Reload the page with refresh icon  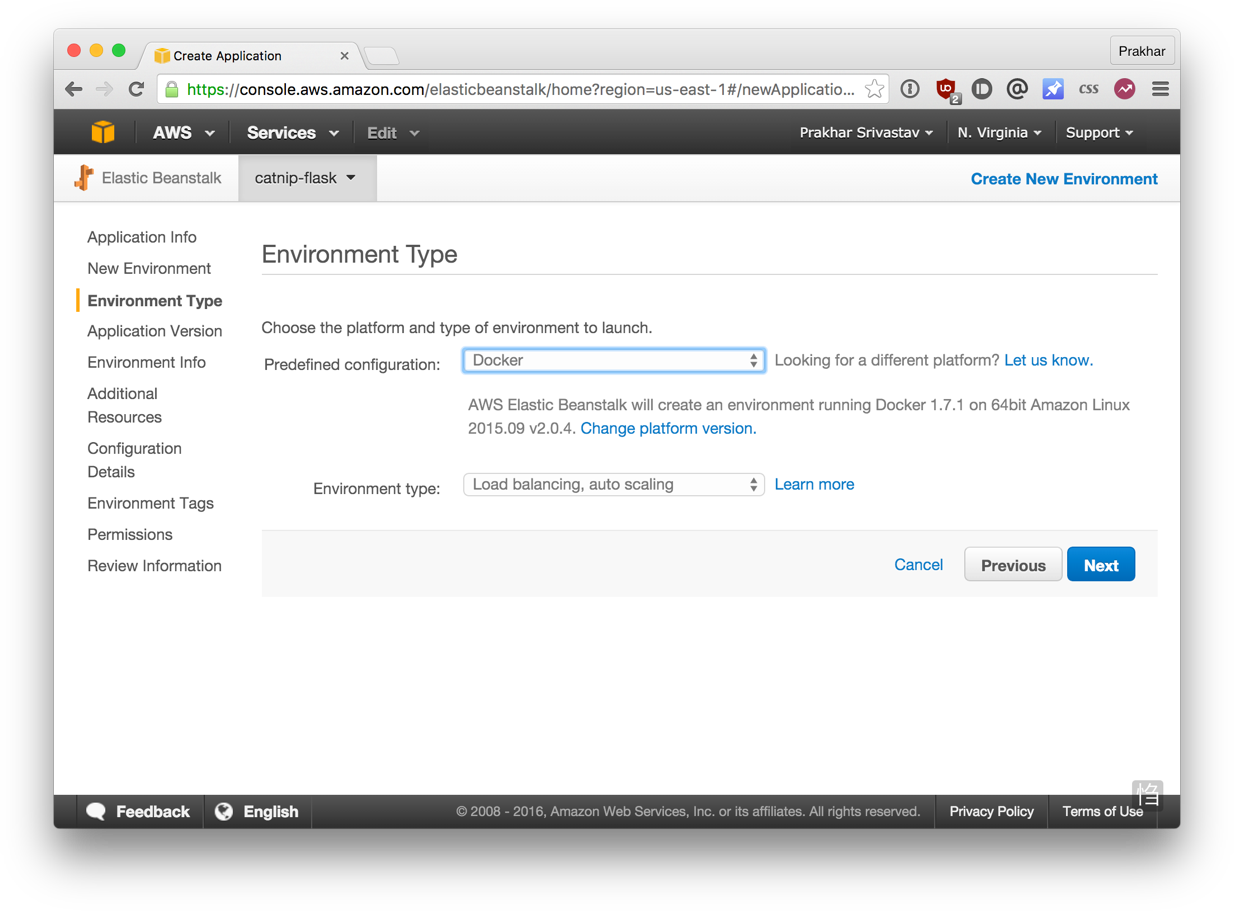(137, 89)
